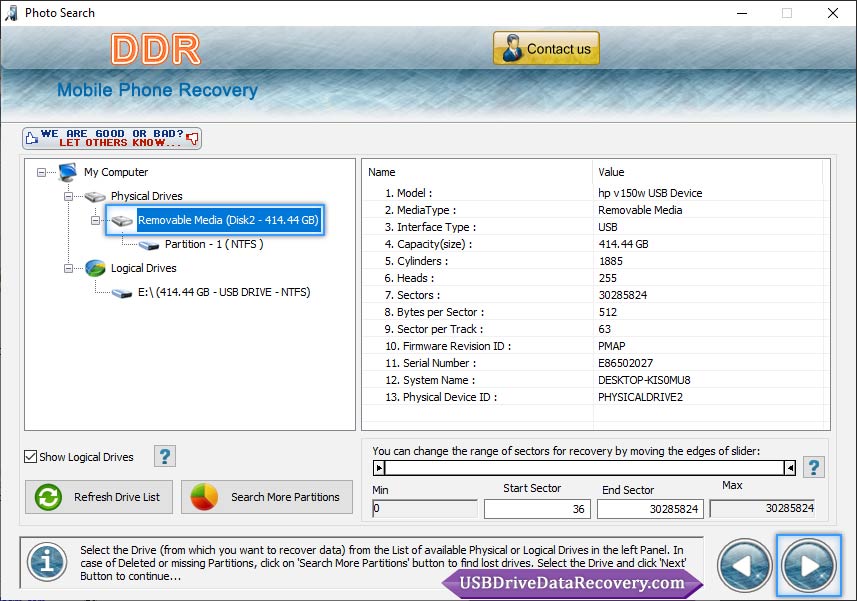The height and width of the screenshot is (601, 857).
Task: Click the thumbs-down icon on feedback banner
Action: pos(192,138)
